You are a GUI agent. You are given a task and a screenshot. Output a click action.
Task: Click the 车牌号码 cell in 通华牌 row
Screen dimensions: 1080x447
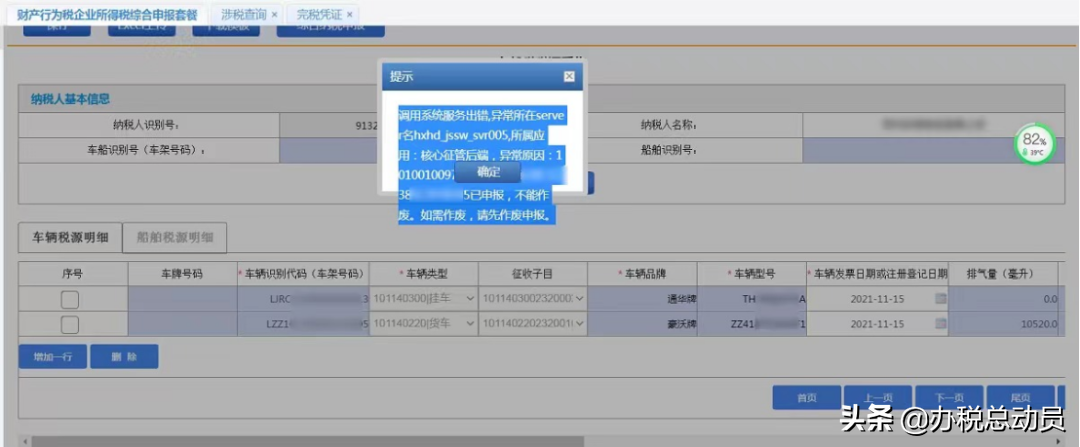click(183, 299)
